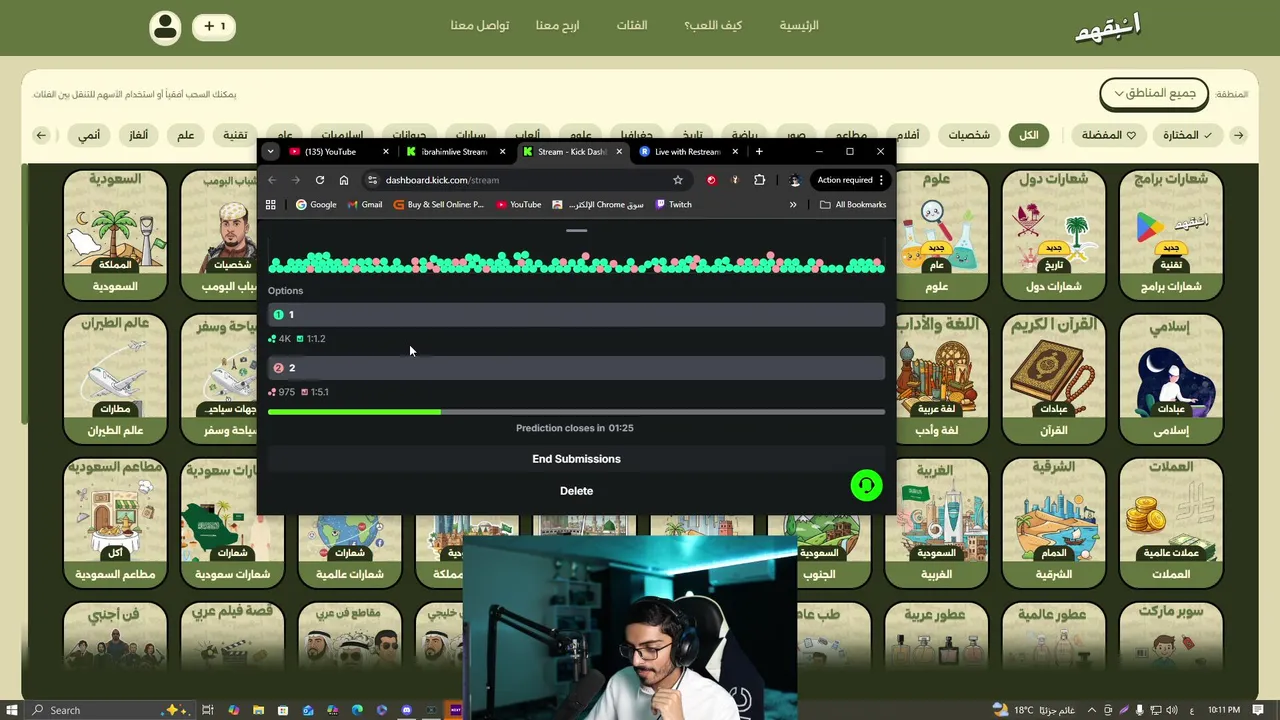Image resolution: width=1280 pixels, height=720 pixels.
Task: Open اربح معنا in the site menu
Action: (x=557, y=26)
